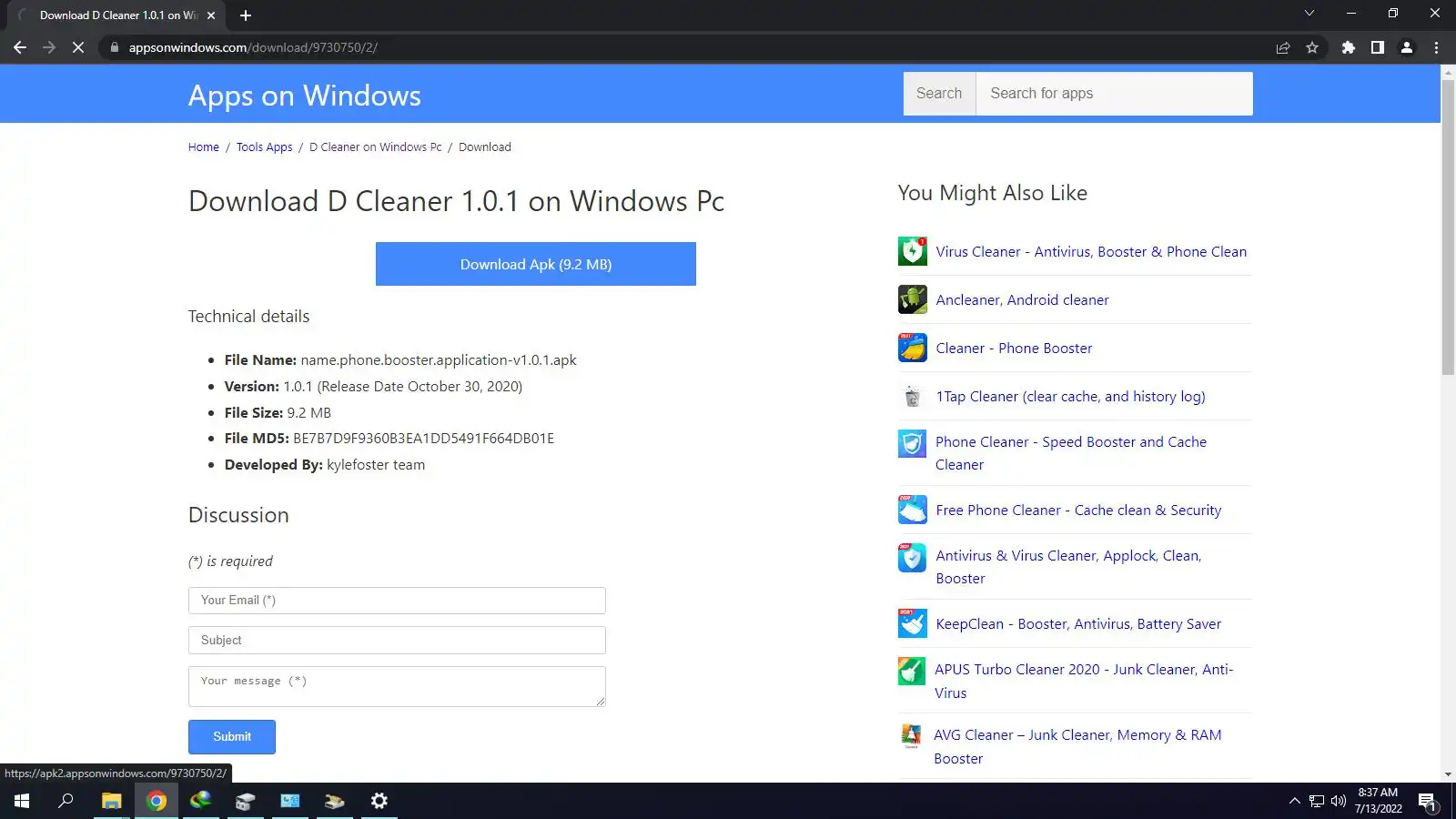Click the Cleaner - Phone Booster app icon
1456x819 pixels.
(x=912, y=348)
